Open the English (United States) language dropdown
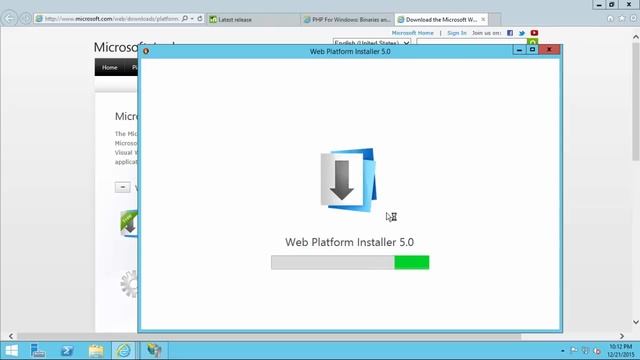The image size is (640, 360). 371,42
